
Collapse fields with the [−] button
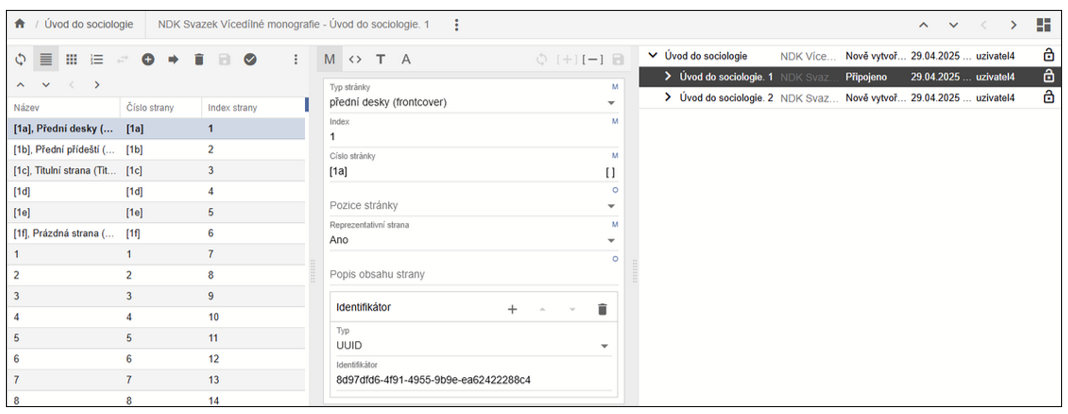pyautogui.click(x=593, y=60)
